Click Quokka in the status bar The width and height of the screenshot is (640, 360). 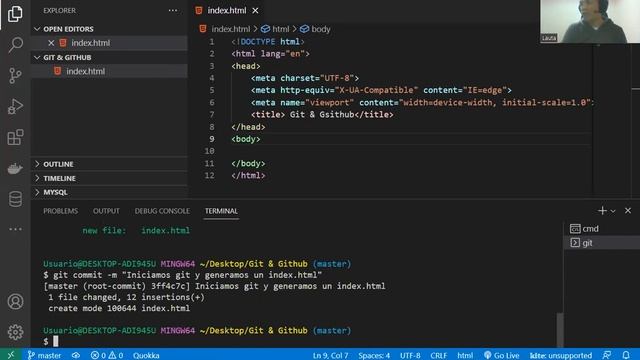pyautogui.click(x=146, y=355)
